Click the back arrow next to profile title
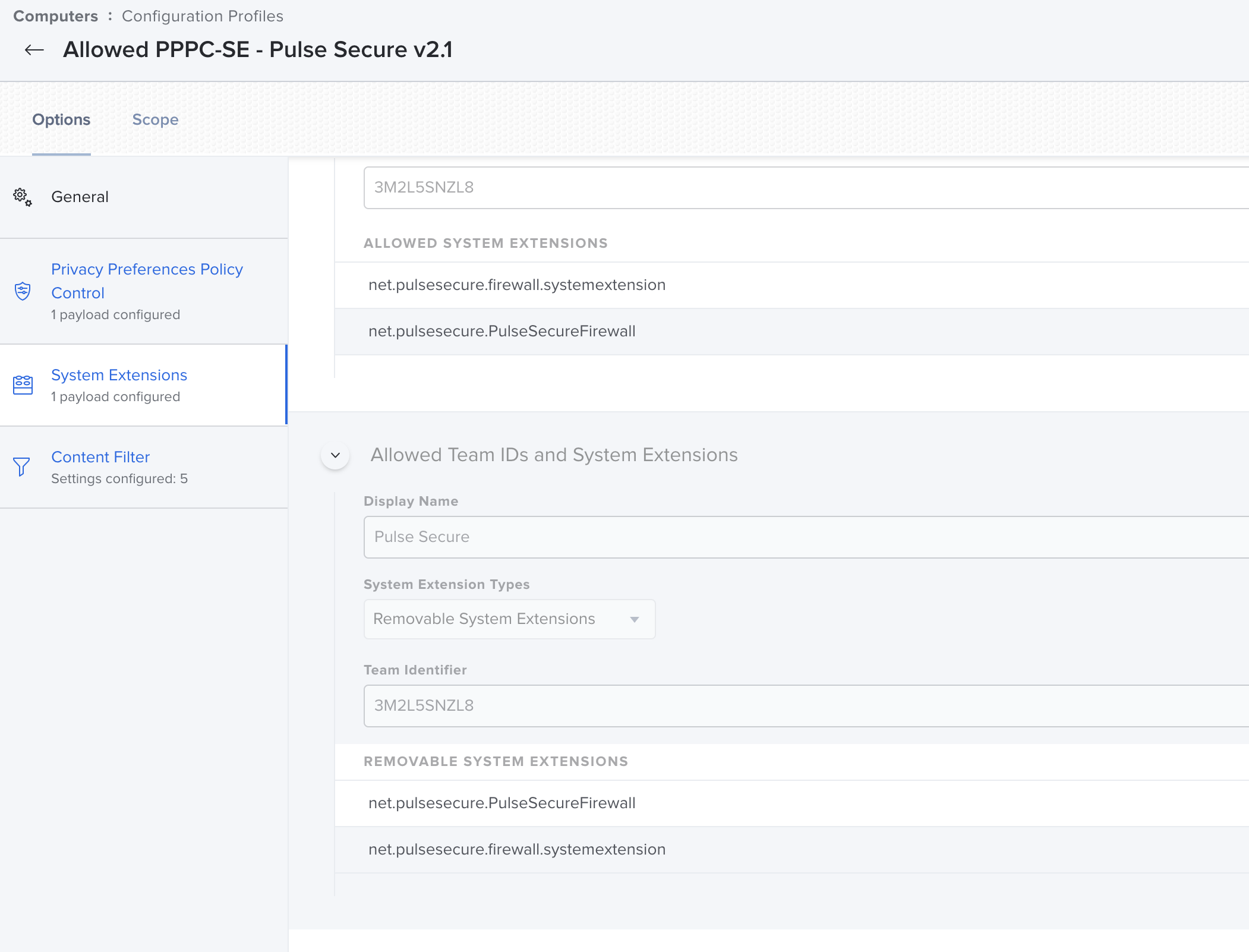The width and height of the screenshot is (1249, 952). point(34,49)
